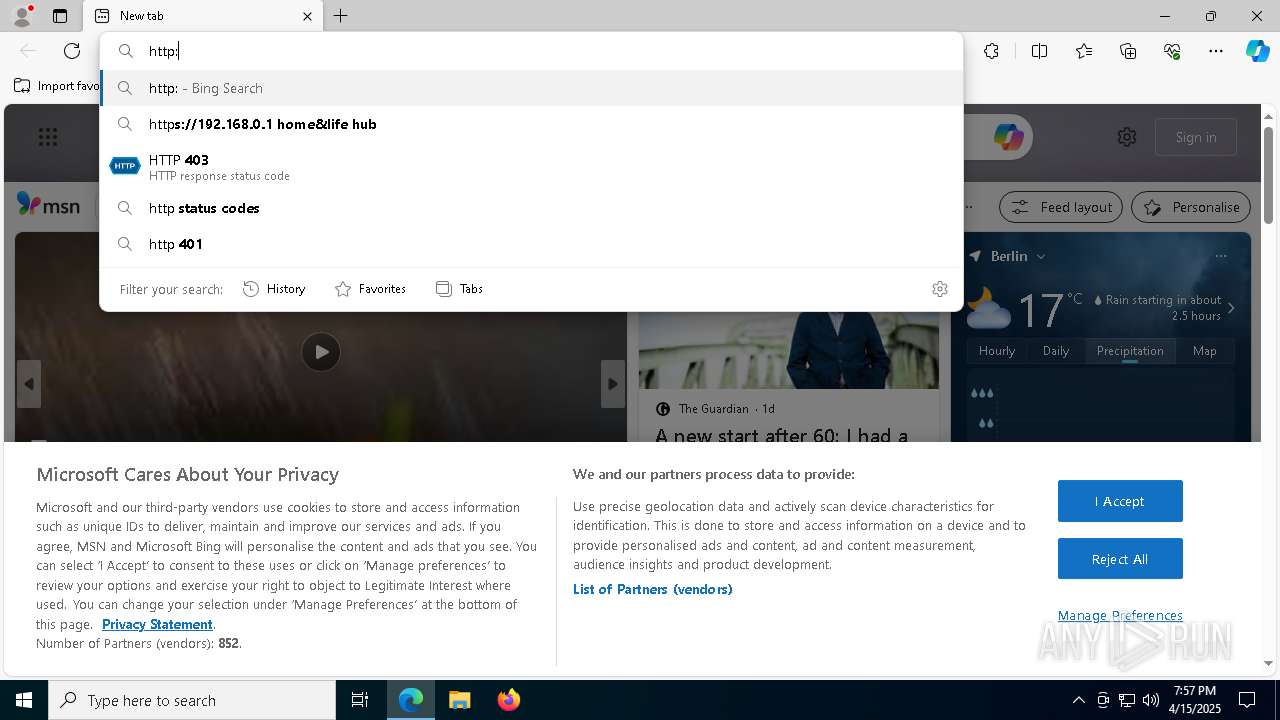The height and width of the screenshot is (720, 1280).
Task: Expand rain forecast details chevron
Action: [1231, 308]
